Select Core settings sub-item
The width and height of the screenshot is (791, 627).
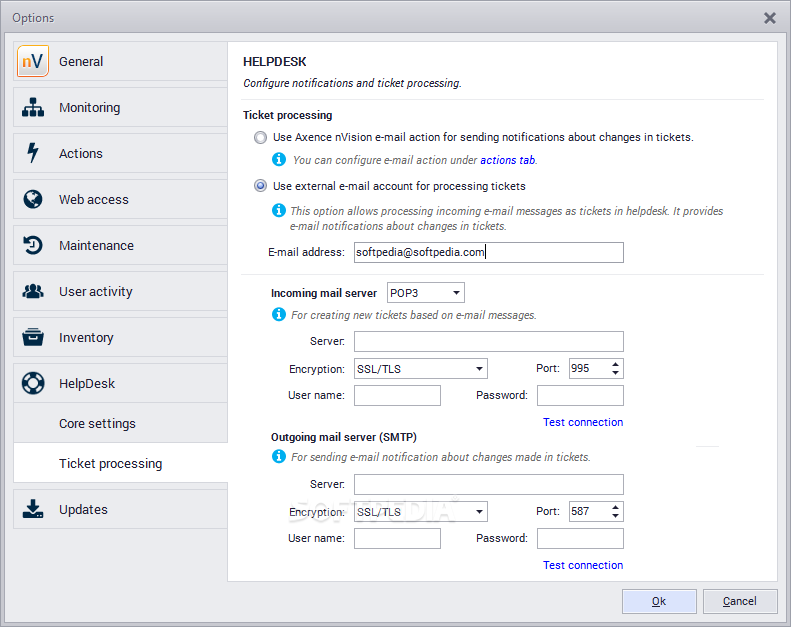(120, 423)
